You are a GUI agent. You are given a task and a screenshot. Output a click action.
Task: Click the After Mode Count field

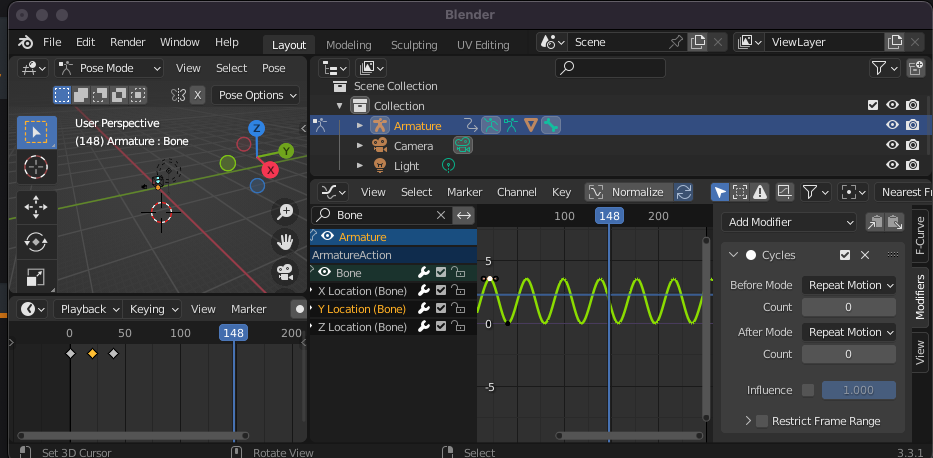[849, 354]
